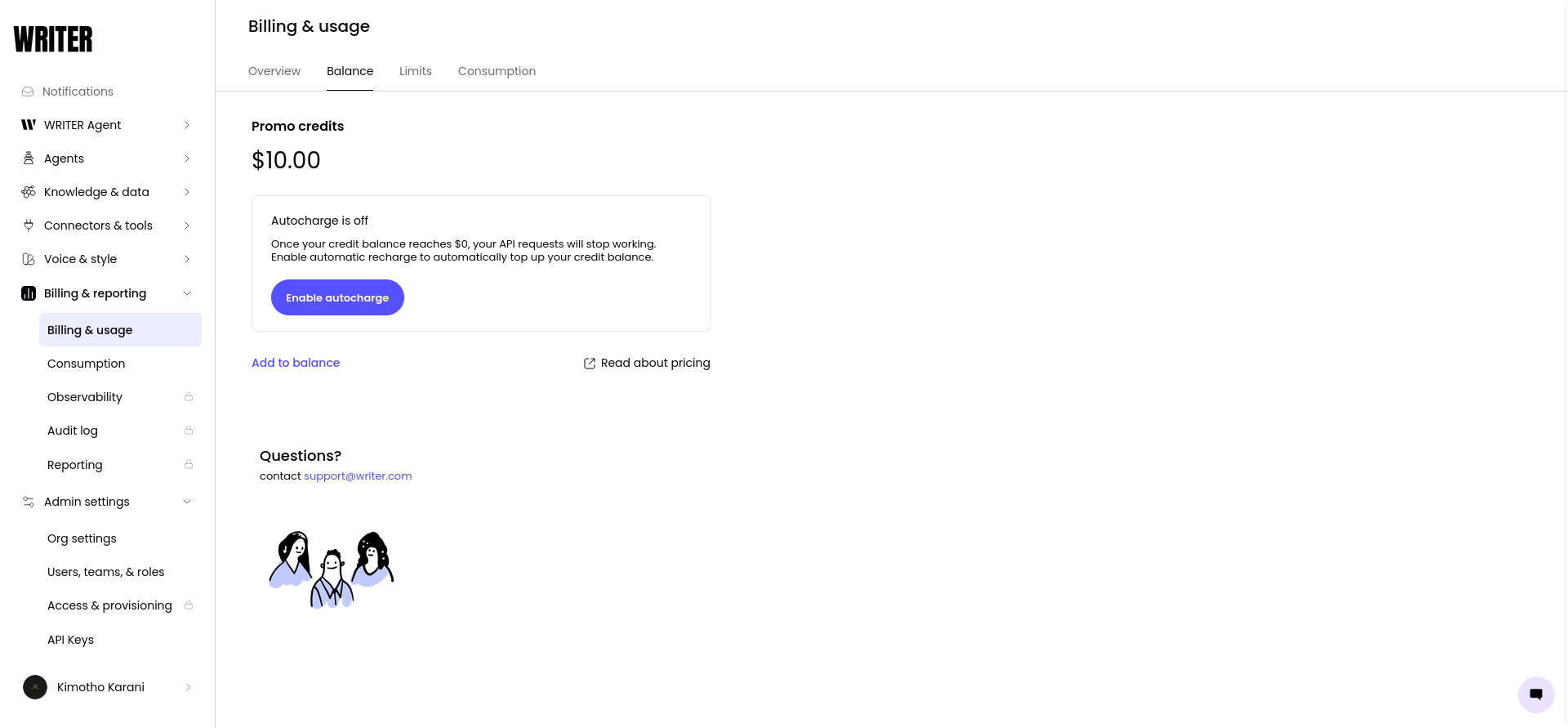This screenshot has height=728, width=1568.
Task: Click the Knowledge & data graph icon
Action: click(x=29, y=192)
